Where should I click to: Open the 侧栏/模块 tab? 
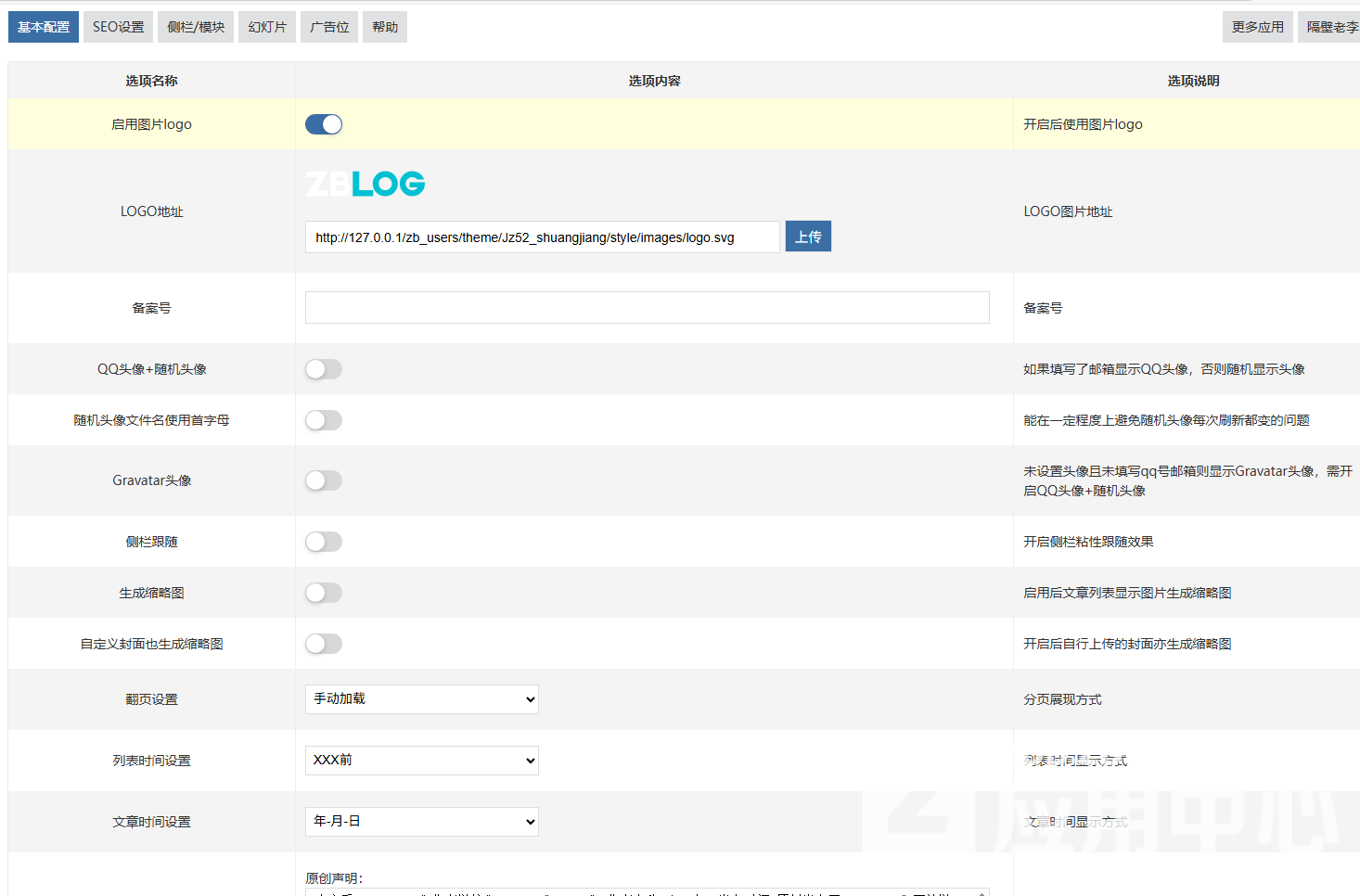196,27
